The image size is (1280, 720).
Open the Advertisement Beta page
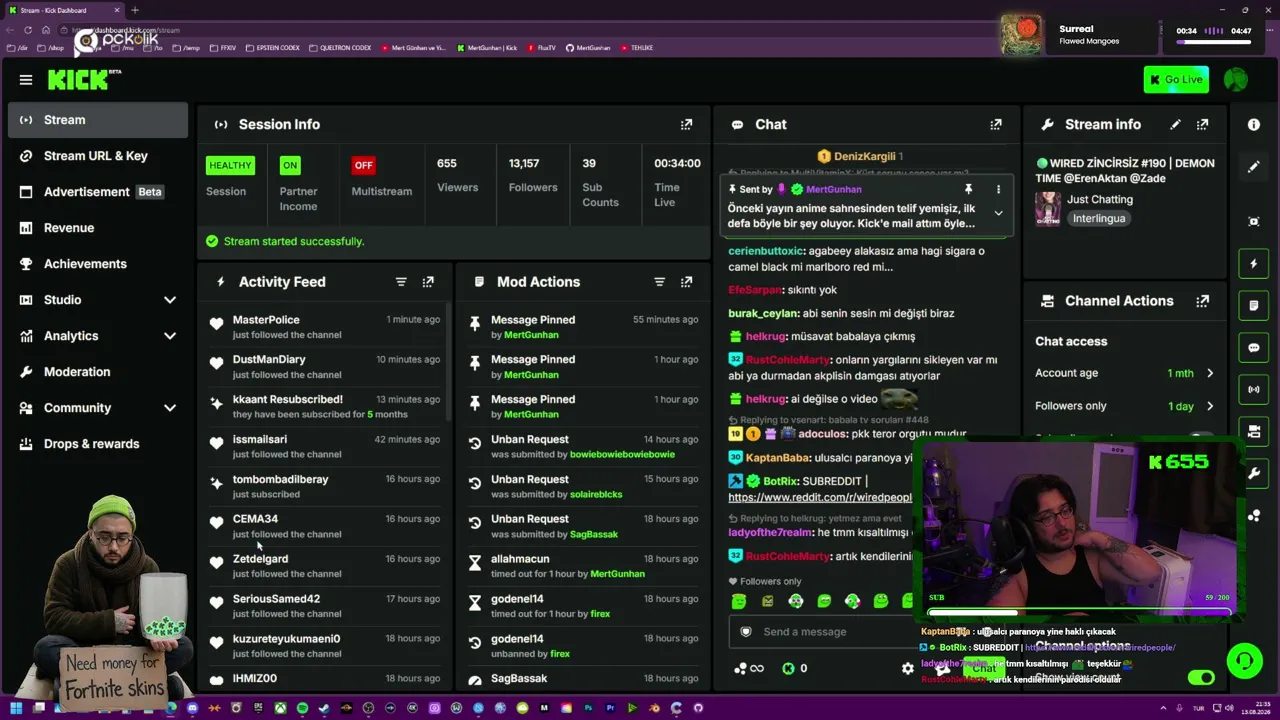[x=97, y=192]
